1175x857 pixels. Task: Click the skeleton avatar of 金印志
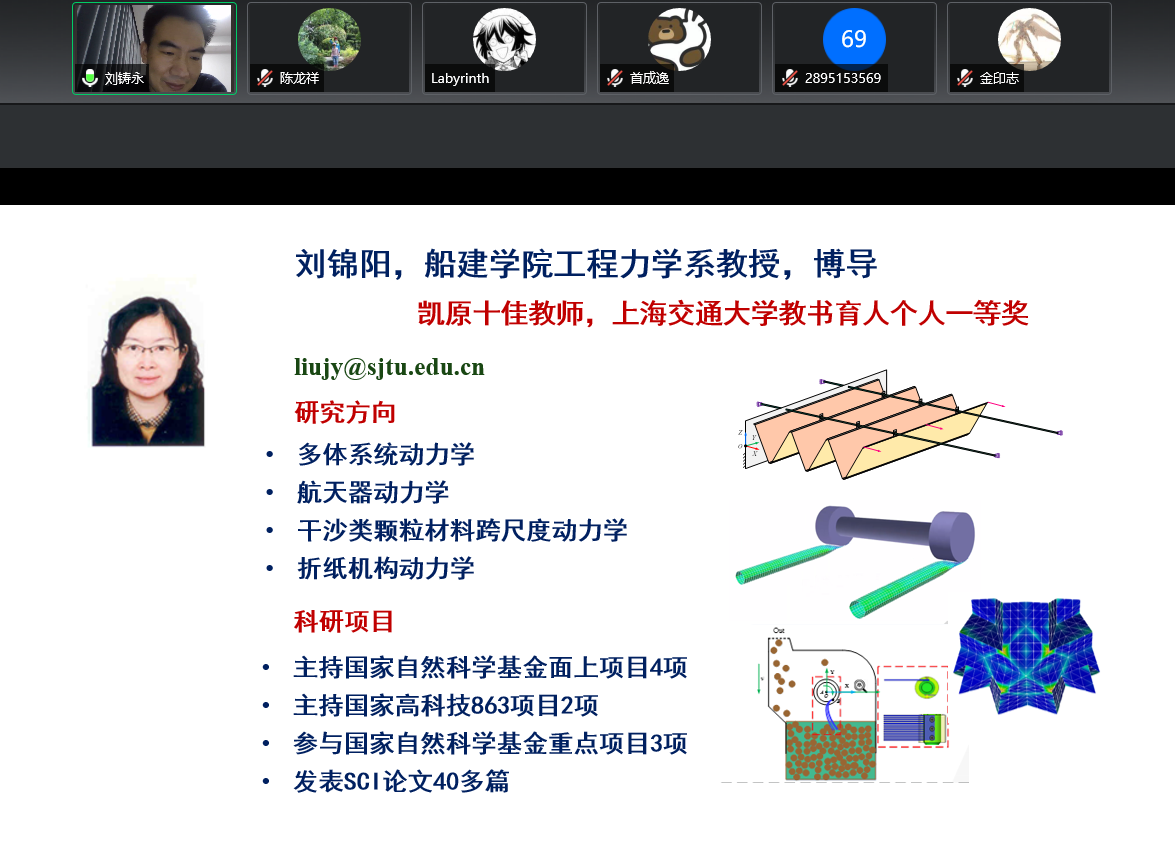[1028, 40]
